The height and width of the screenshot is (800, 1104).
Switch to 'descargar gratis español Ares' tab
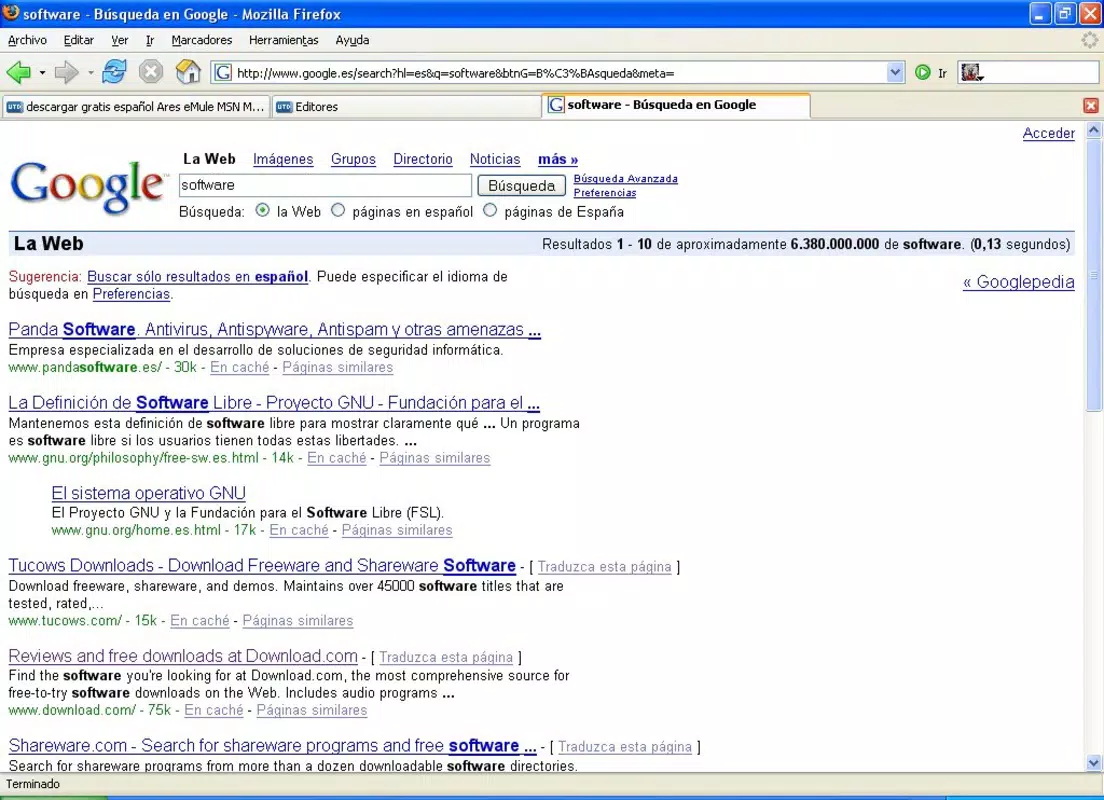coord(136,106)
